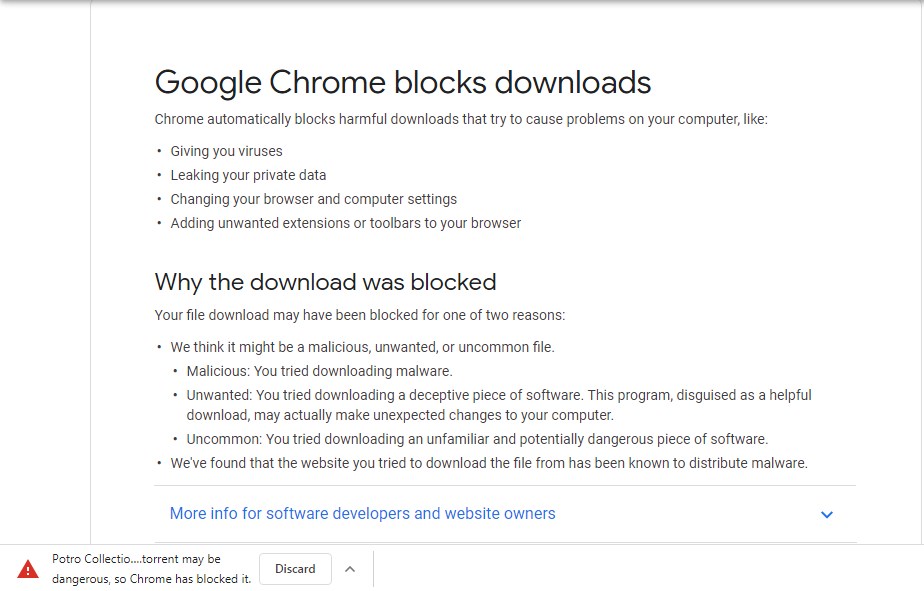Expand "More info for software developers and website owners"

coord(362,513)
